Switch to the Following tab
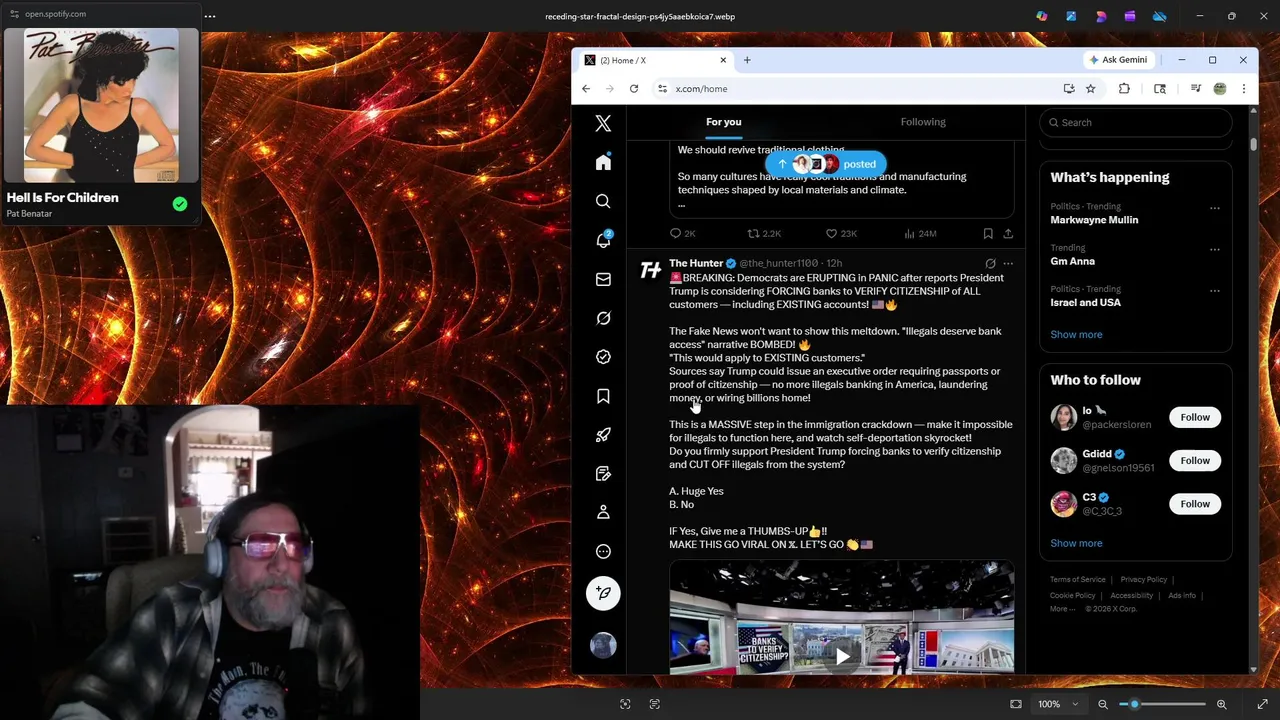 [923, 122]
